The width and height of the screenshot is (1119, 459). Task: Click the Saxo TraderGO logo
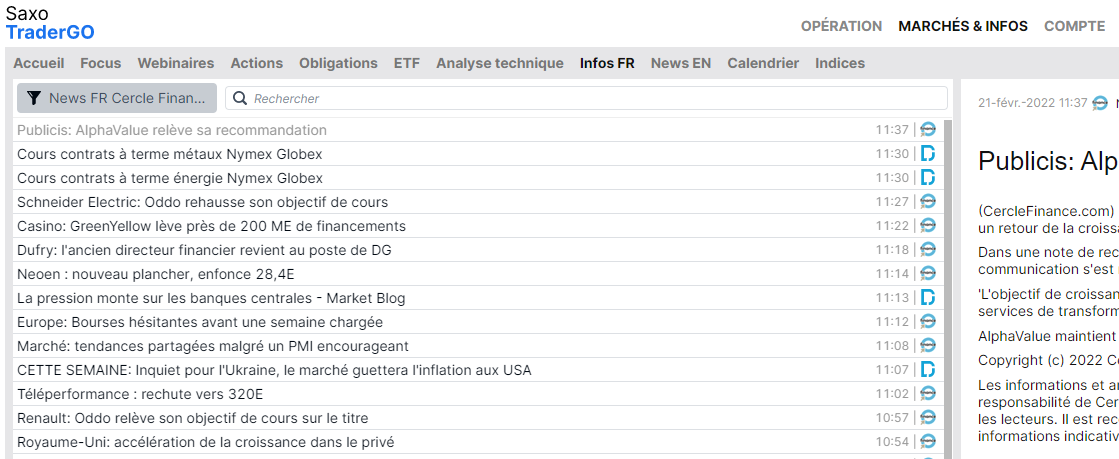click(50, 23)
